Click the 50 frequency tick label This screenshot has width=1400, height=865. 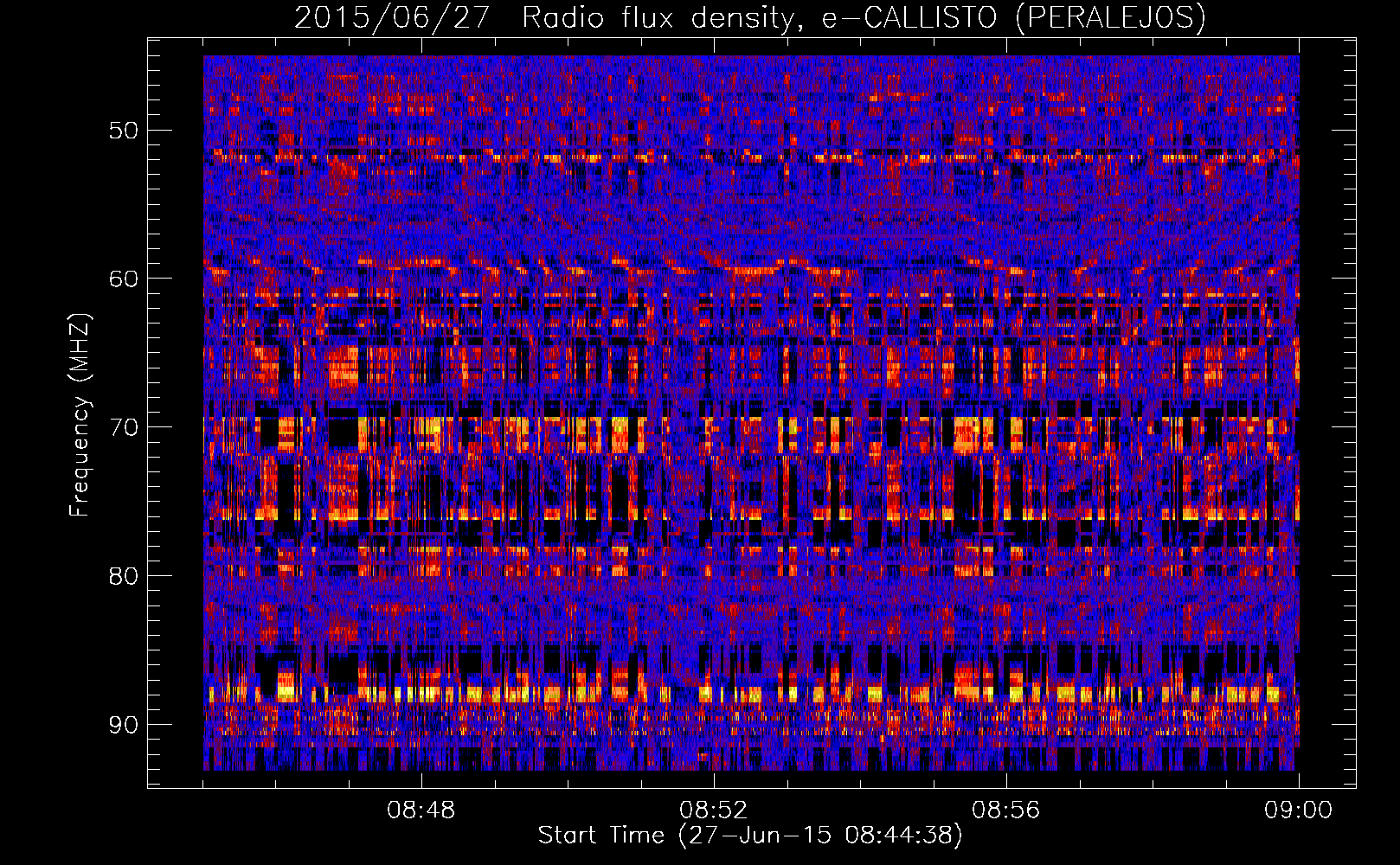click(124, 131)
